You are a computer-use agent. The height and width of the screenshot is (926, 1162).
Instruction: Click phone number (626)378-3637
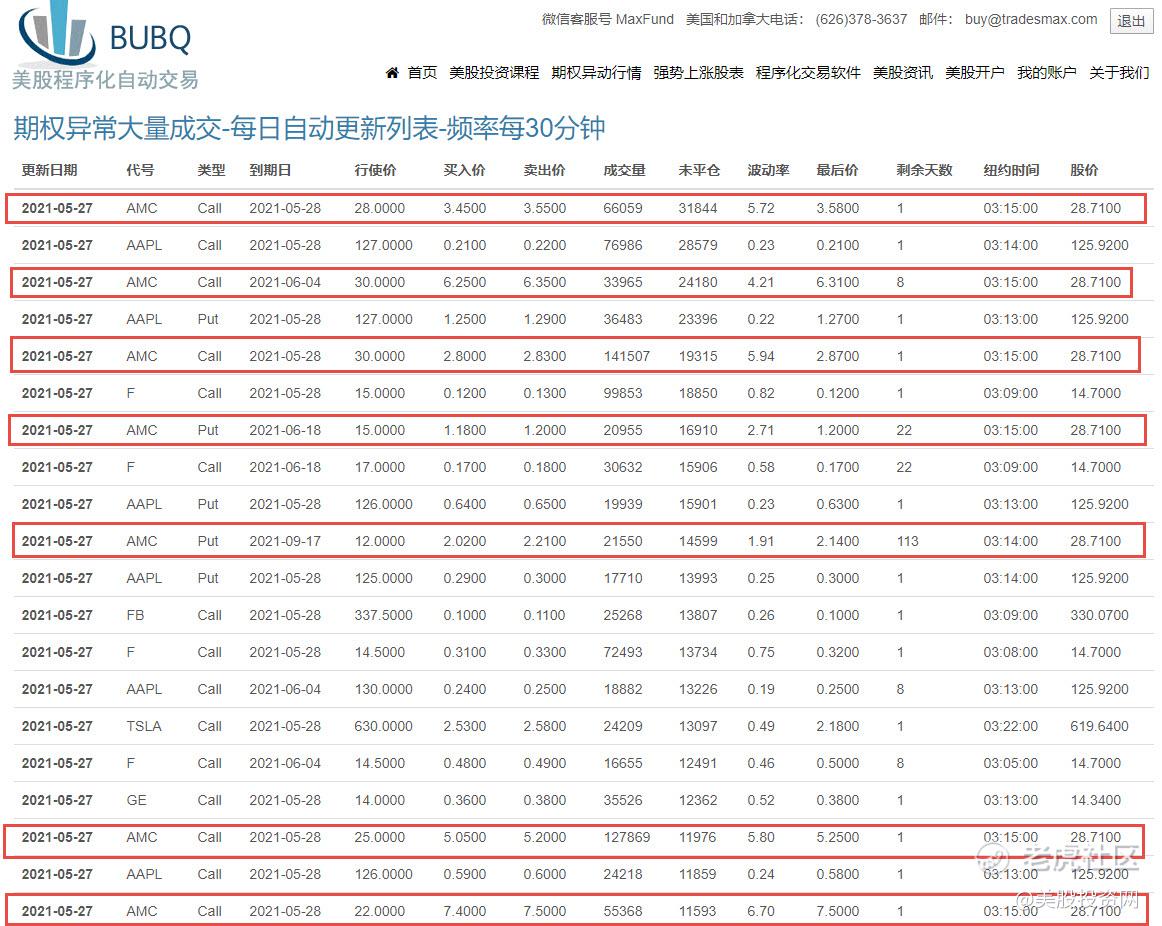tap(861, 19)
